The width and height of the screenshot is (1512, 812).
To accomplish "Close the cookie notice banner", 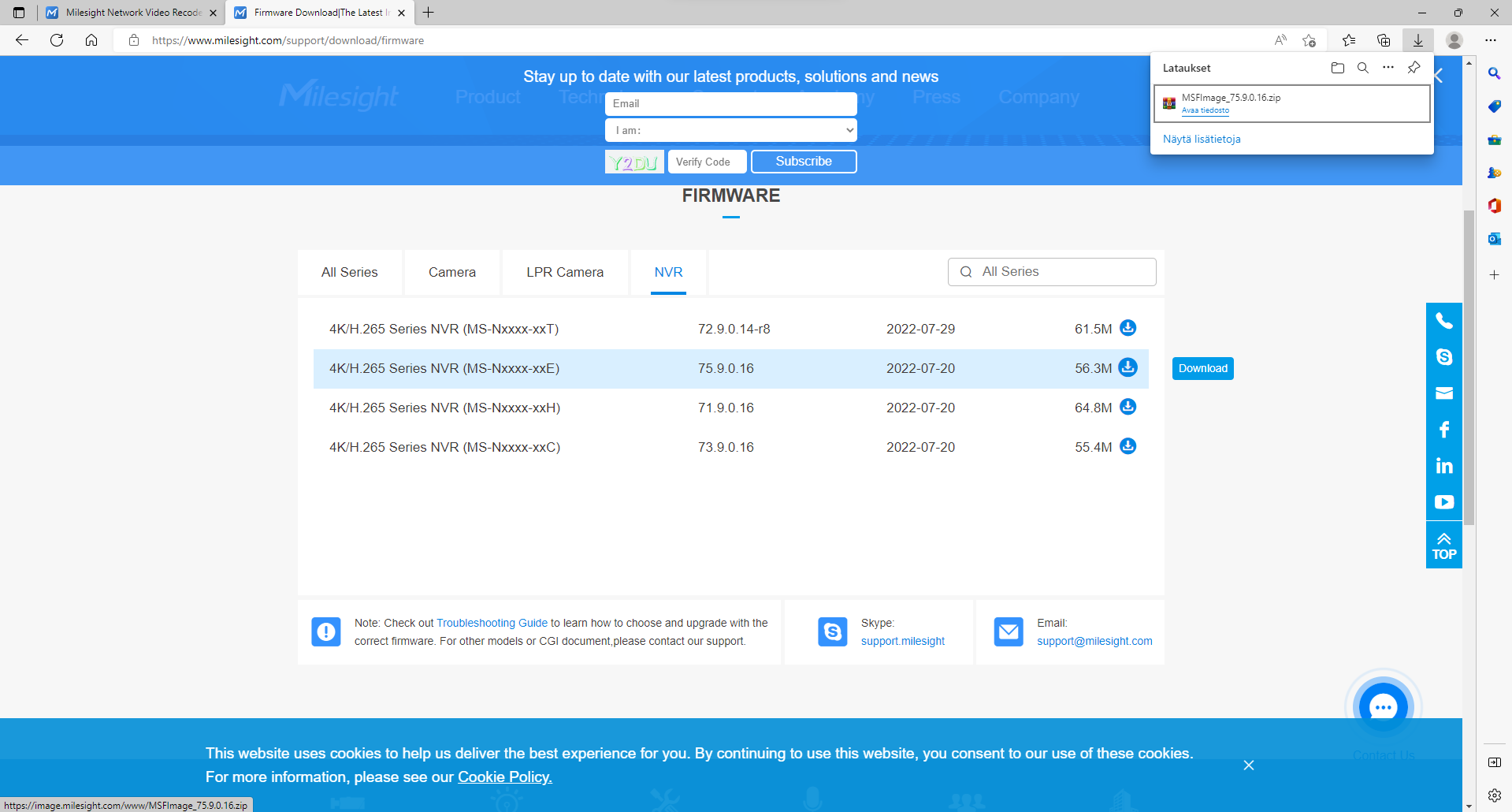I will point(1249,765).
